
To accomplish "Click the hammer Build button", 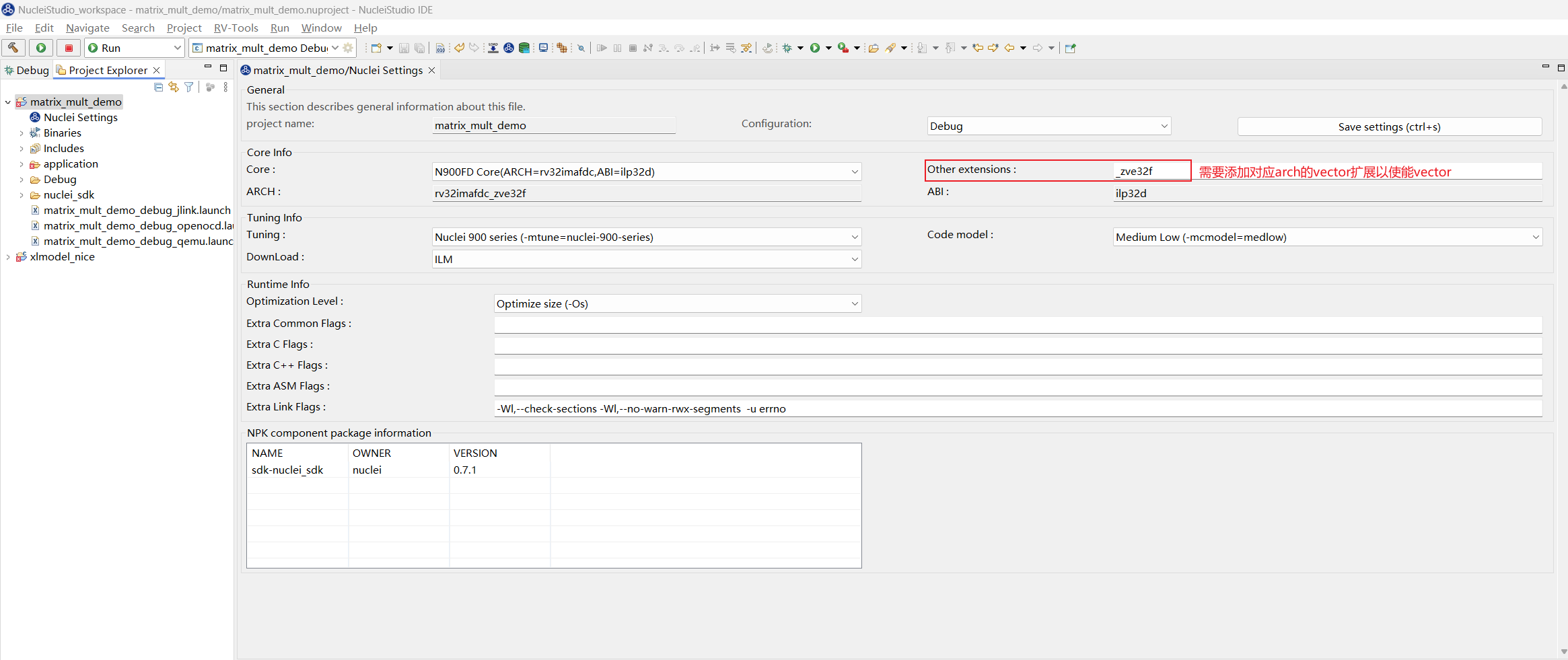I will point(13,48).
